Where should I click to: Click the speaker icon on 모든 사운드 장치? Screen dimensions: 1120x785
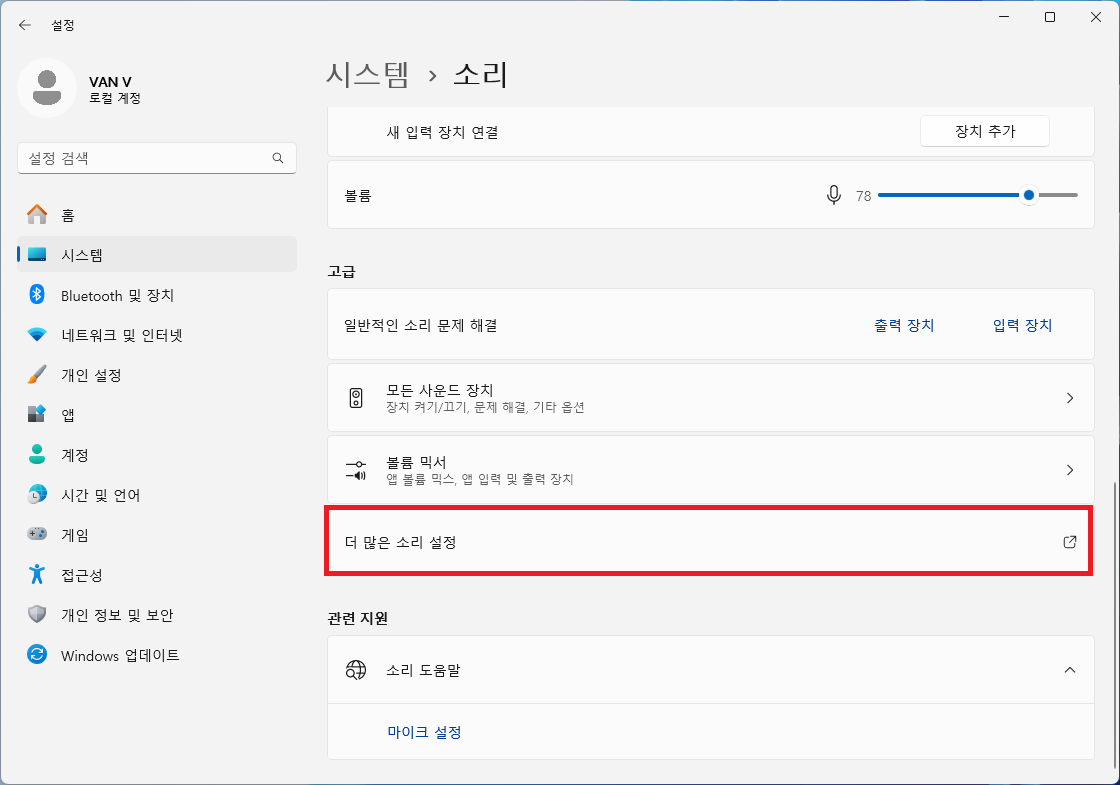[355, 397]
